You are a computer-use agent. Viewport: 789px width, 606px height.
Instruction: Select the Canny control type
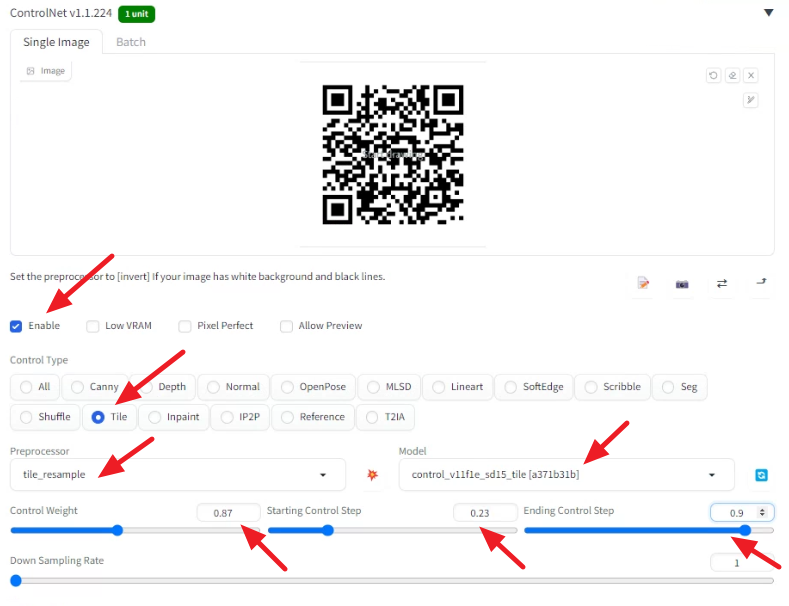[x=95, y=387]
